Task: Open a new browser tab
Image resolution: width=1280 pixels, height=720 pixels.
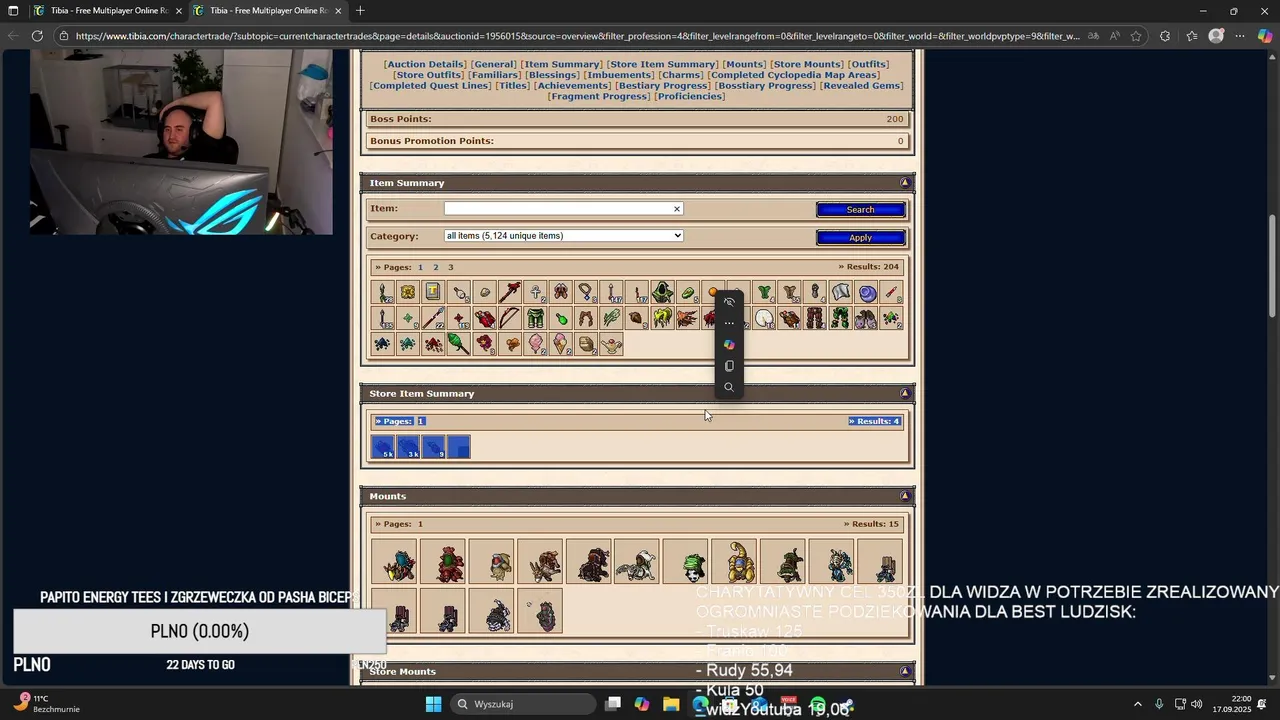Action: [360, 11]
